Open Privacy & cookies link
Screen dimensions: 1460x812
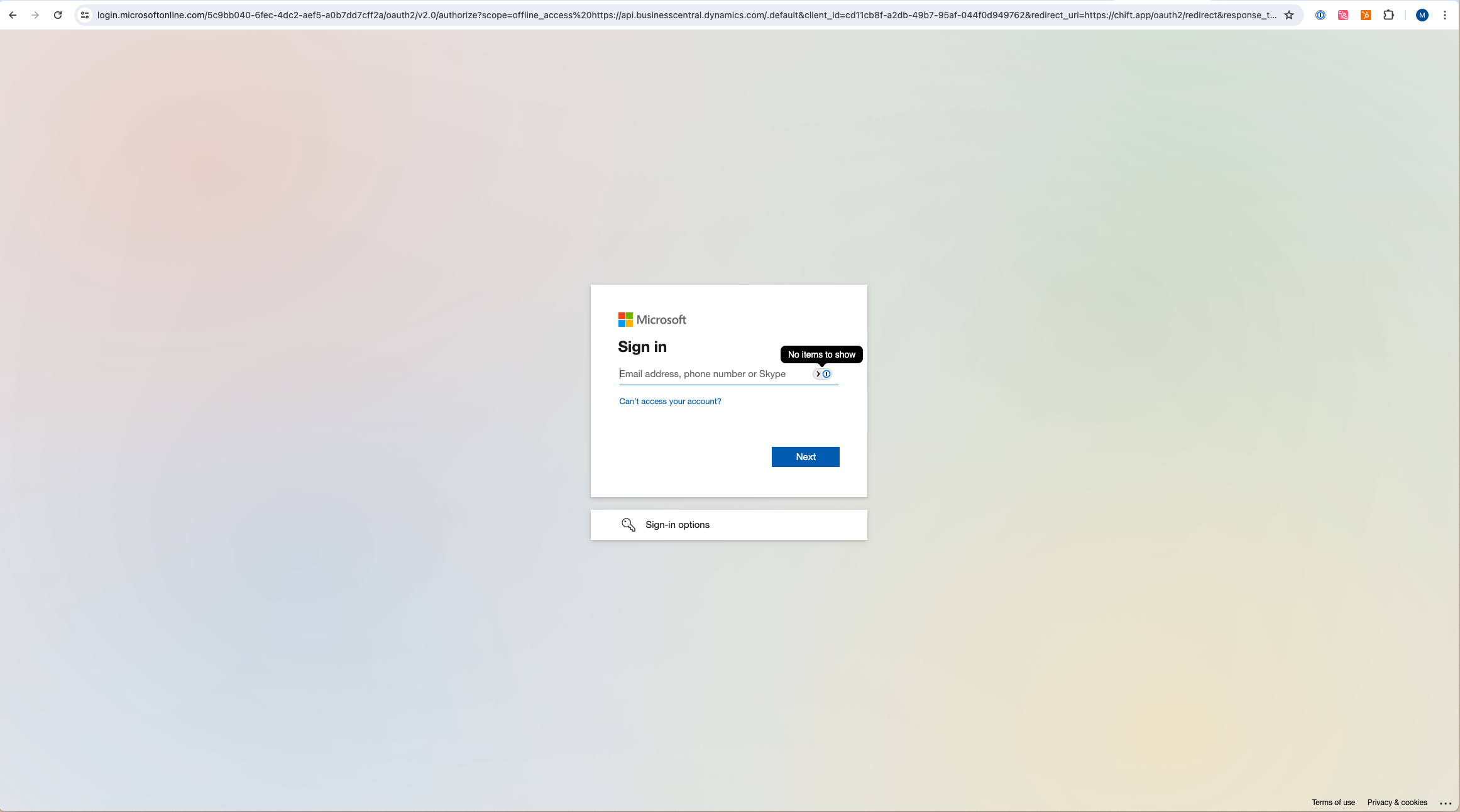click(x=1397, y=803)
